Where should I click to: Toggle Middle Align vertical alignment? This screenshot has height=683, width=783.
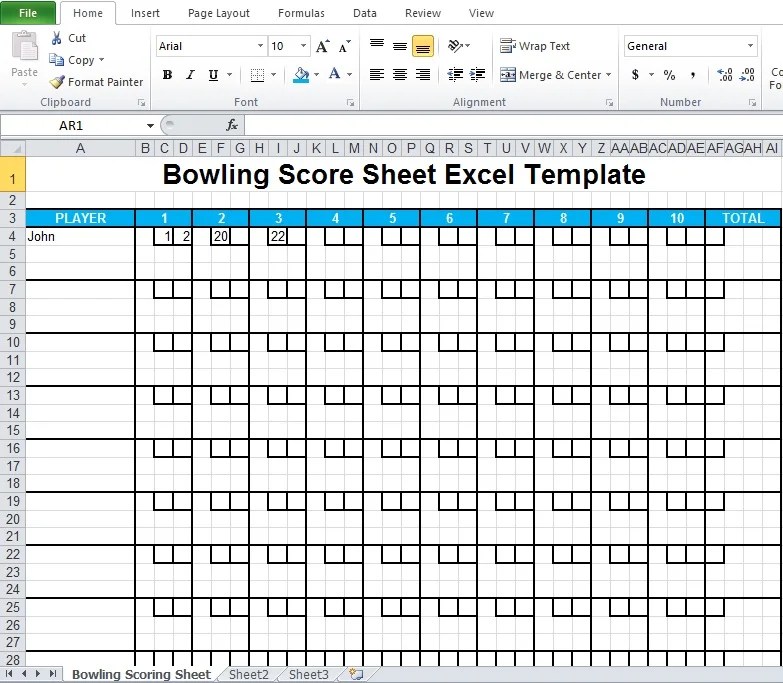(399, 46)
